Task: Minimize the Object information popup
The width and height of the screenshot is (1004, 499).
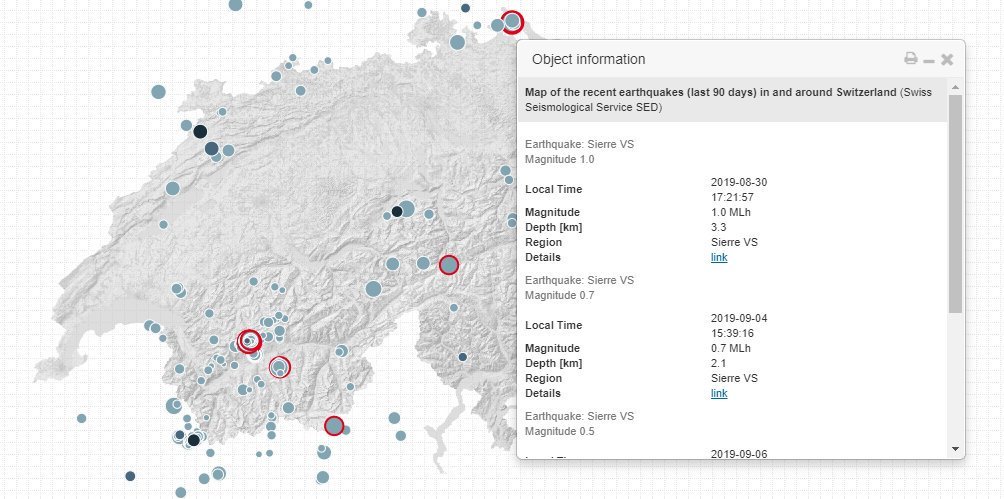Action: tap(929, 60)
